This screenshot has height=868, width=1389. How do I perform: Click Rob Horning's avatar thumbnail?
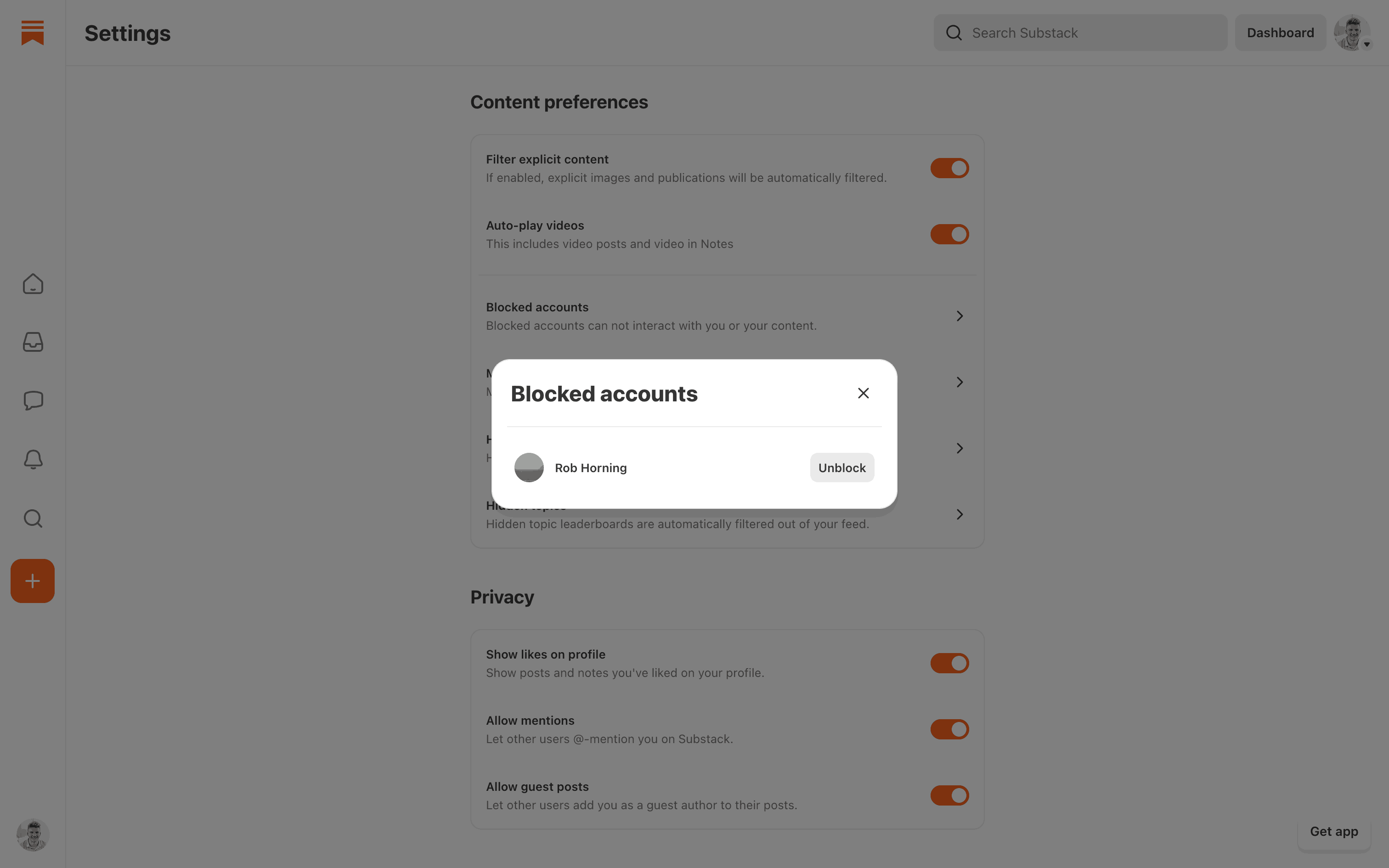529,468
